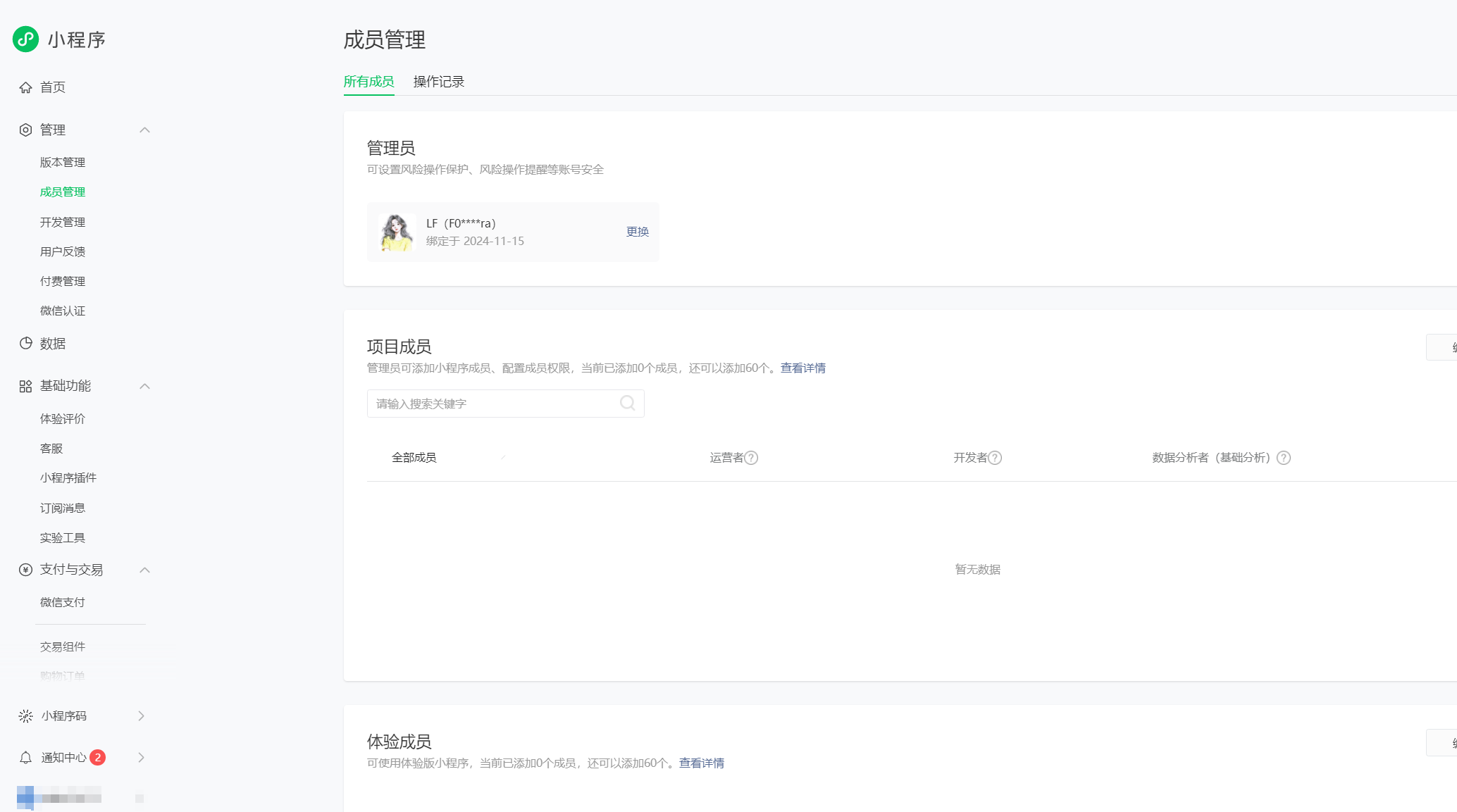Open 版本管理 in the sidebar
Viewport: 1457px width, 812px height.
[63, 163]
